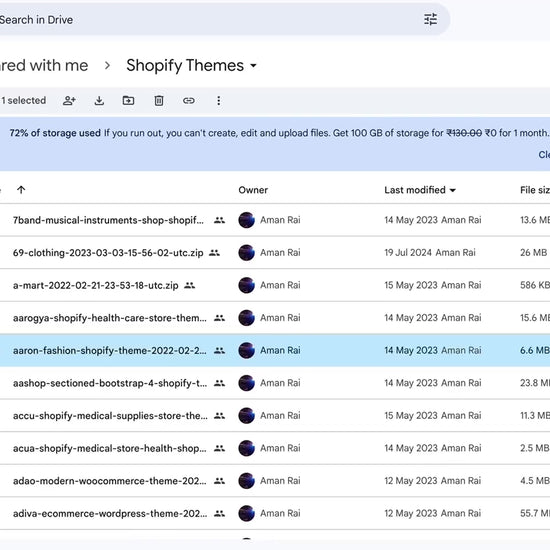
Task: Open Shopify Themes folder dropdown menu
Action: [253, 66]
